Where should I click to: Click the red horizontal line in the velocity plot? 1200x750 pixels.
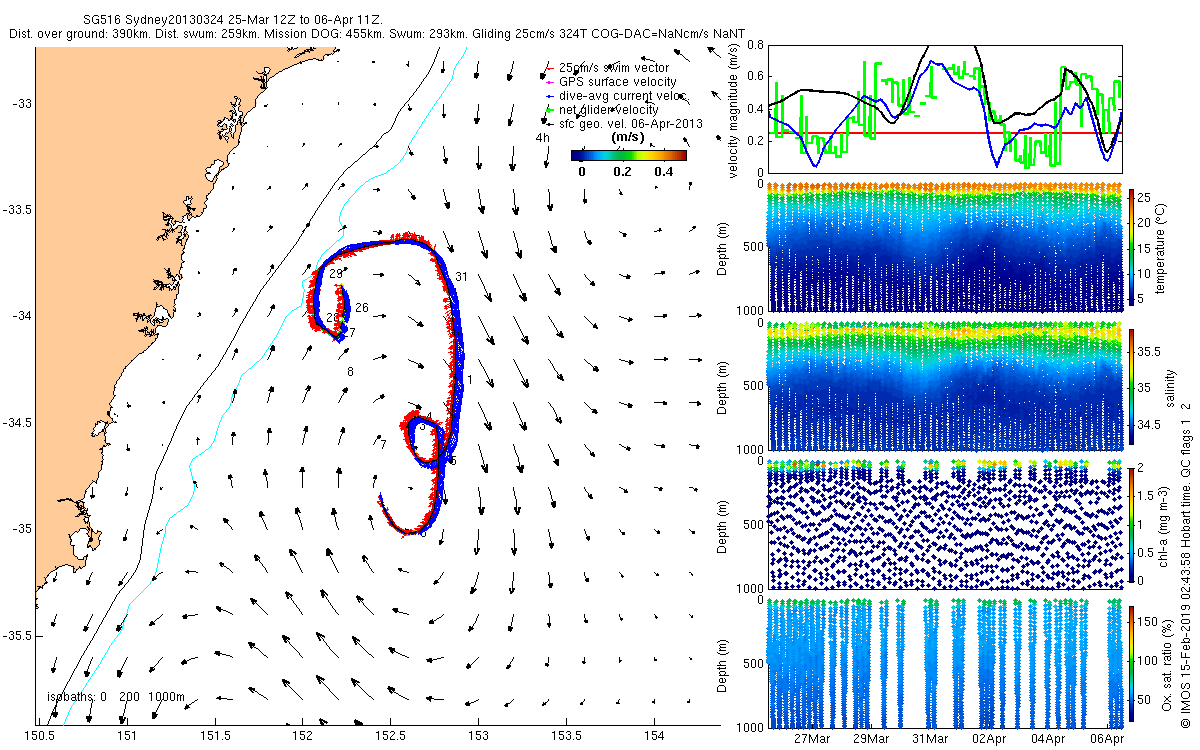click(945, 133)
